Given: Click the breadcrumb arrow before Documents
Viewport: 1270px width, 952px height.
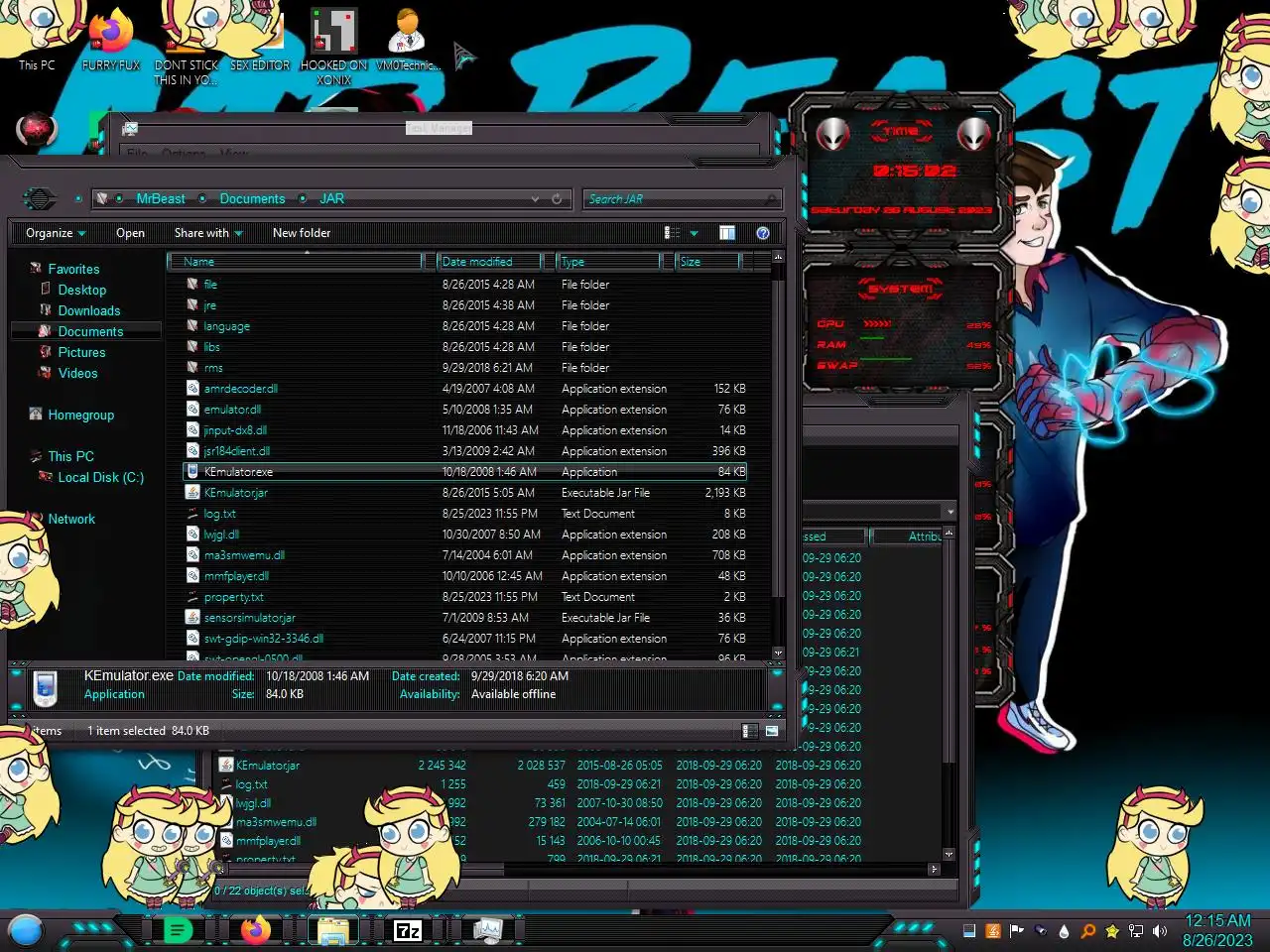Looking at the screenshot, I should (x=202, y=198).
